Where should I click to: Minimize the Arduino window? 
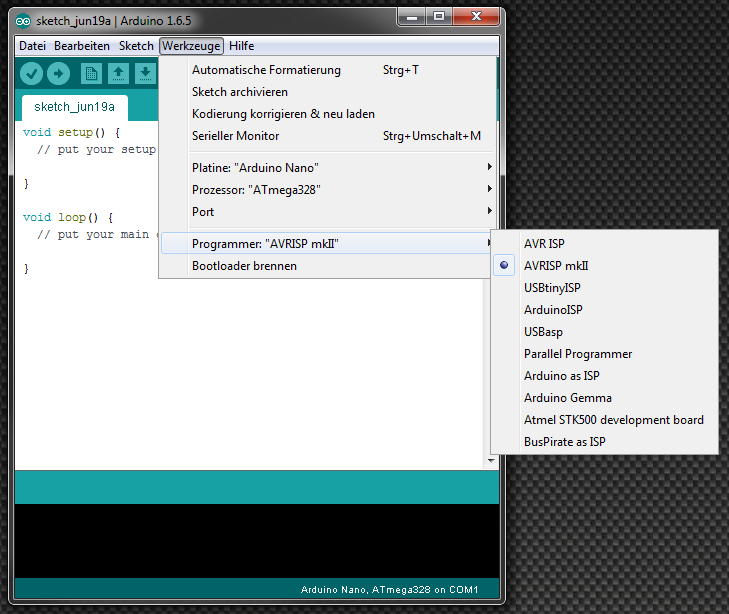tap(411, 18)
